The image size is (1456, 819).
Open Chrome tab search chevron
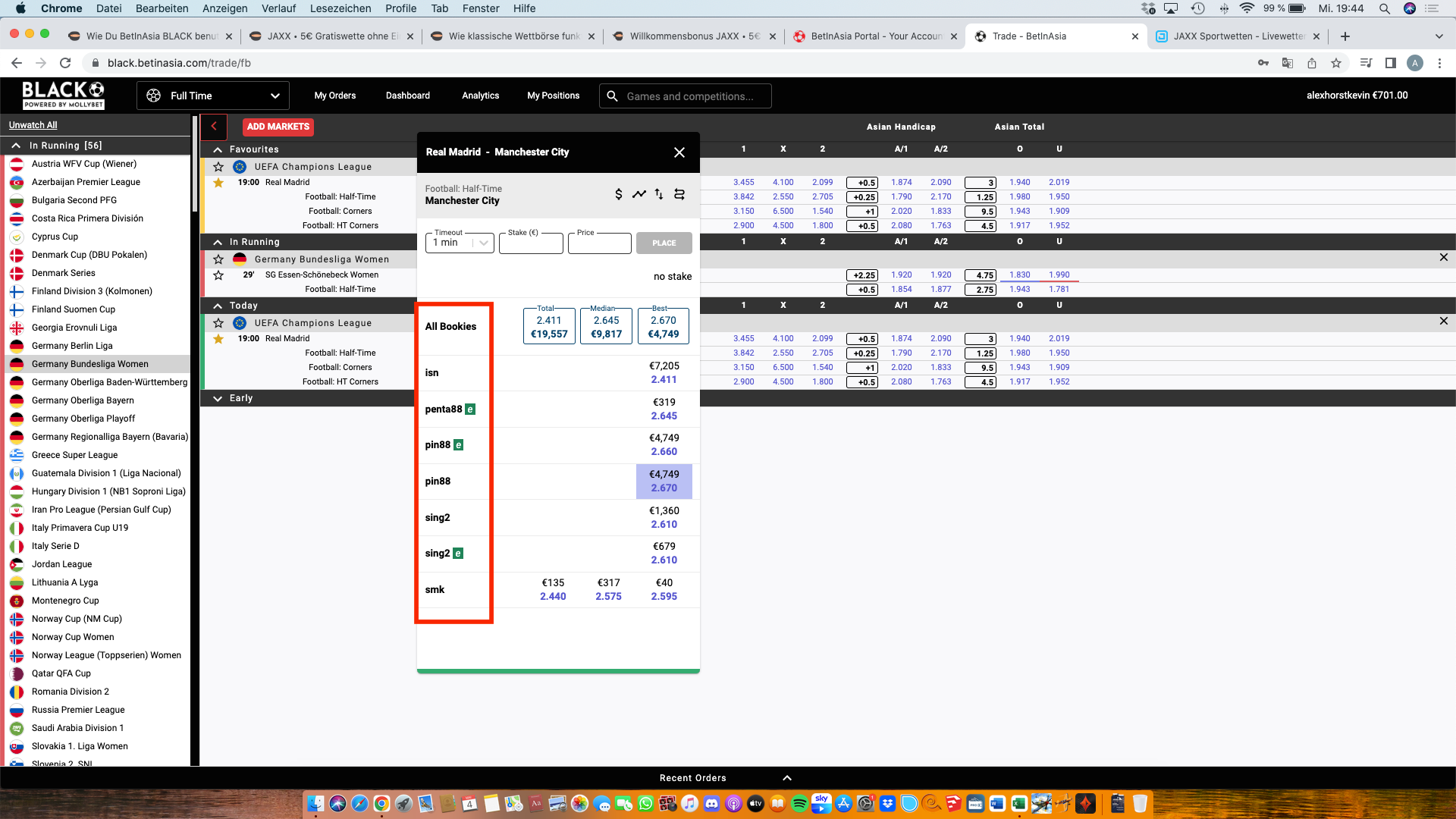pyautogui.click(x=1439, y=36)
